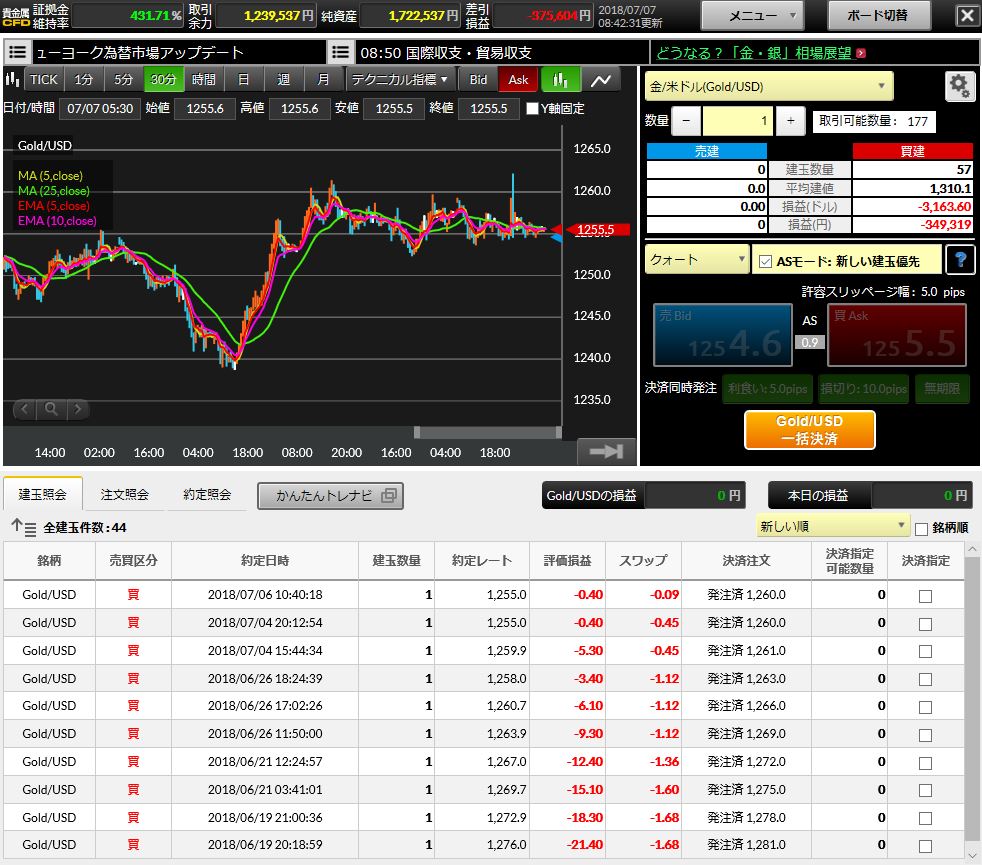Check 決済指定 for 2018/06/21 12:24:57 position
The width and height of the screenshot is (982, 865).
[925, 763]
